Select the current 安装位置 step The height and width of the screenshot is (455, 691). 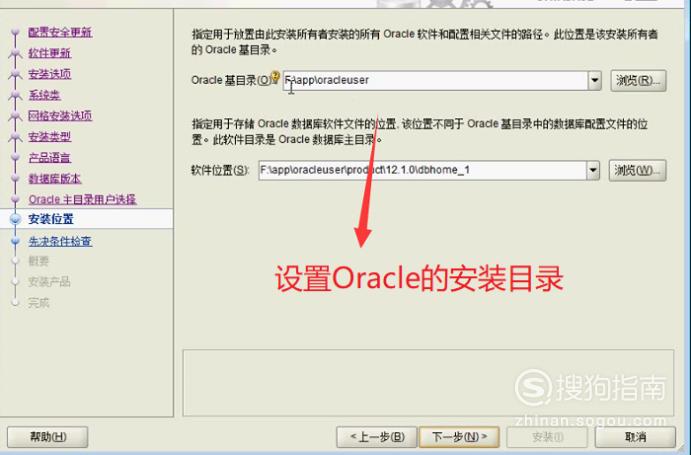point(51,219)
